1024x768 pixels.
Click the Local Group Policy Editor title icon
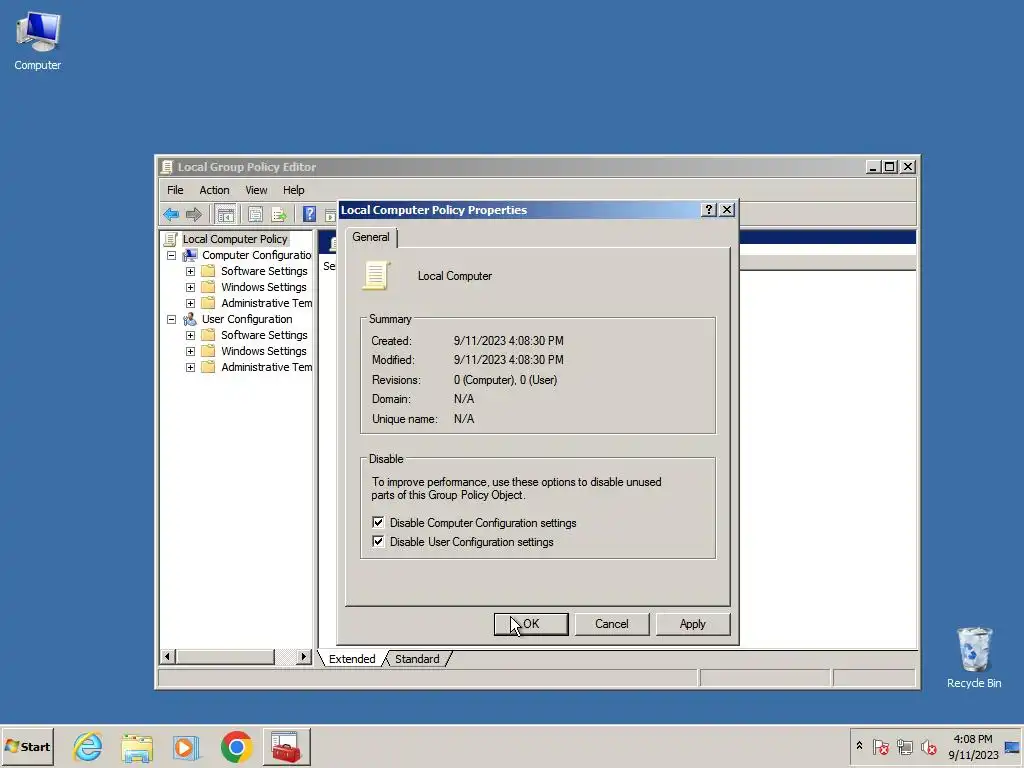pyautogui.click(x=167, y=167)
